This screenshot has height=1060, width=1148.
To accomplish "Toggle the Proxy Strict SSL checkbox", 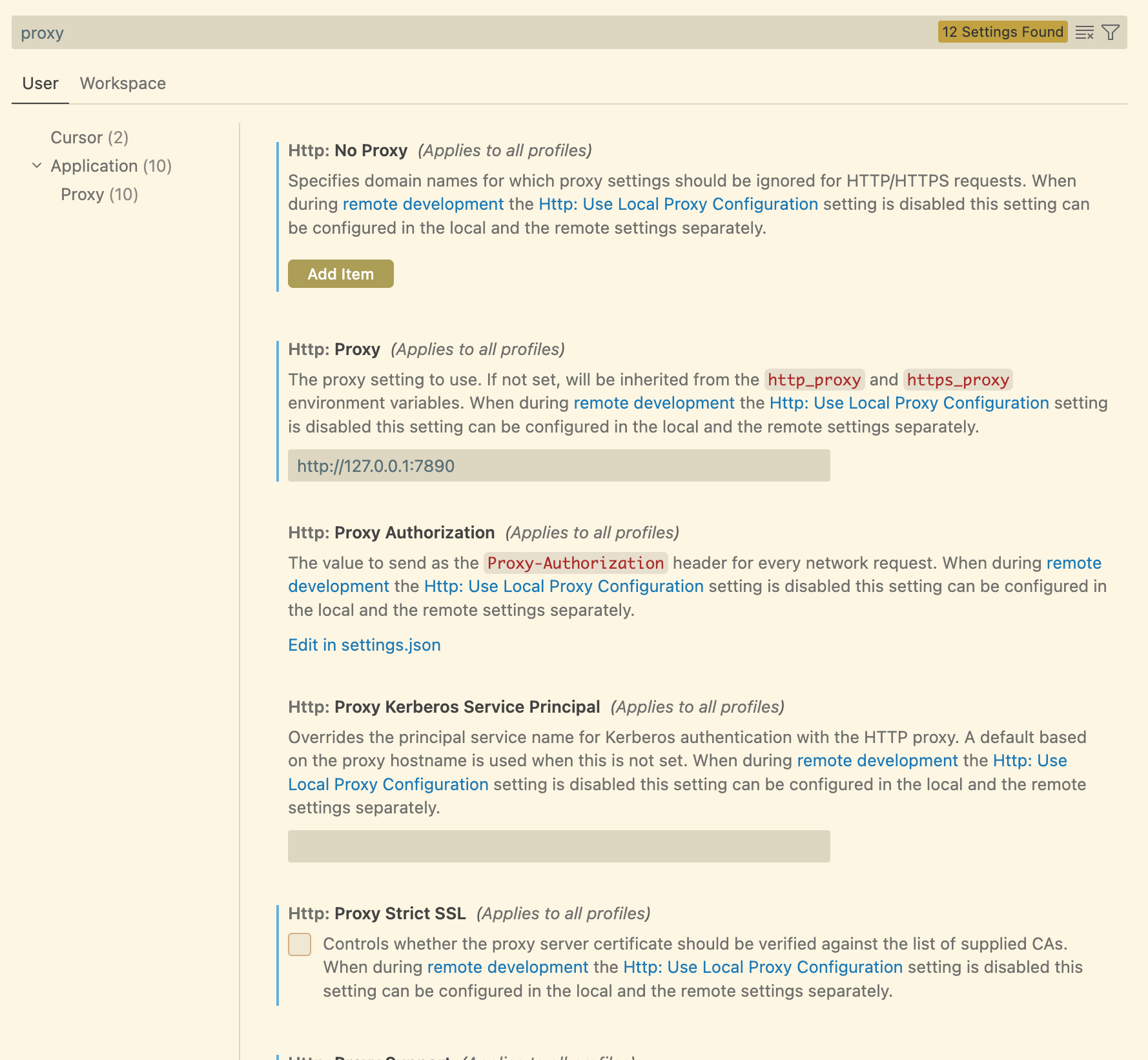I will 300,944.
